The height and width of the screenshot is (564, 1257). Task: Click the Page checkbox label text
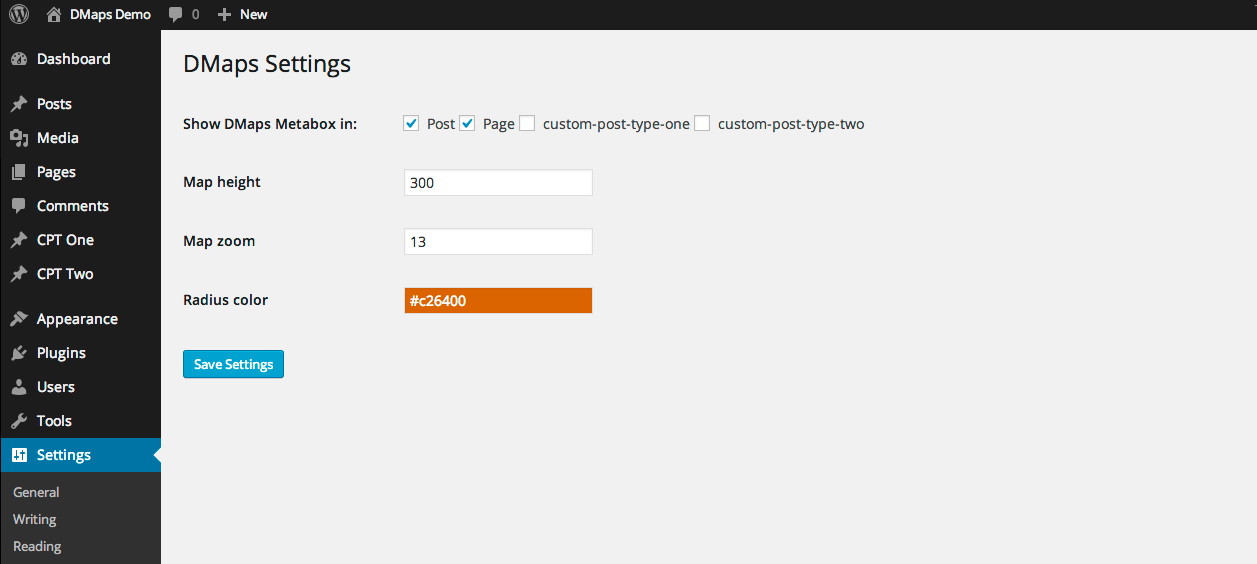[499, 124]
